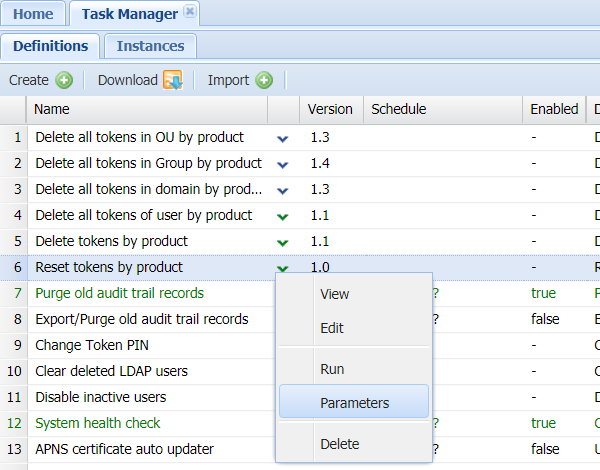Image resolution: width=600 pixels, height=470 pixels.
Task: Choose View from the context menu
Action: click(334, 294)
